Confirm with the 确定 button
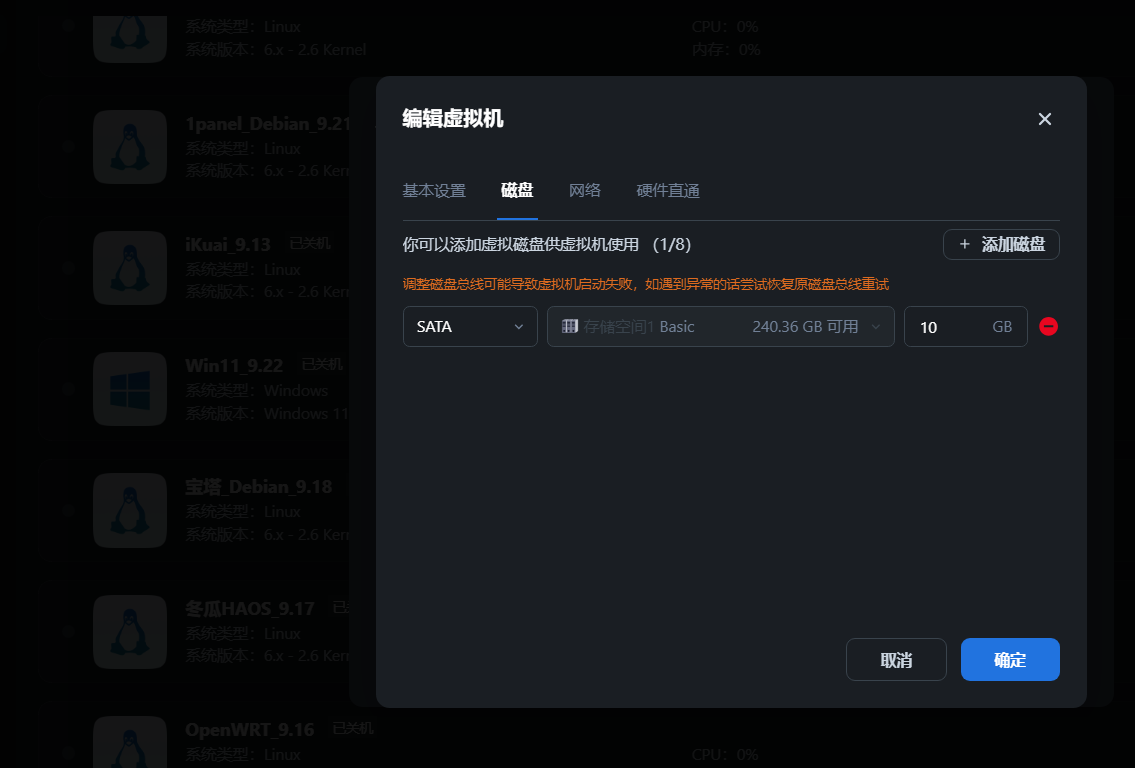Screen dimensions: 1135x768 pyautogui.click(x=1010, y=659)
